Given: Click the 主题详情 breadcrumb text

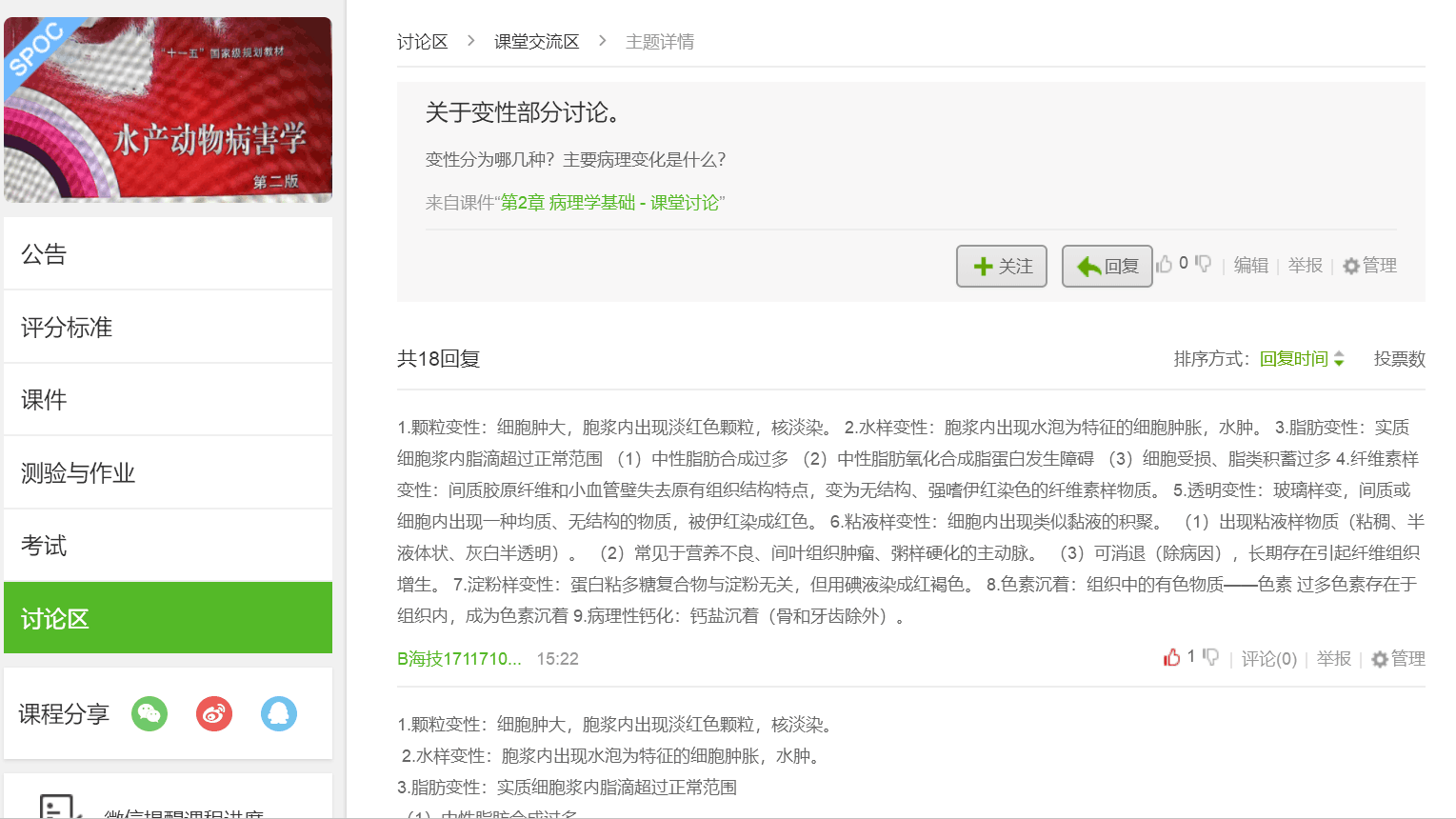Looking at the screenshot, I should 660,42.
